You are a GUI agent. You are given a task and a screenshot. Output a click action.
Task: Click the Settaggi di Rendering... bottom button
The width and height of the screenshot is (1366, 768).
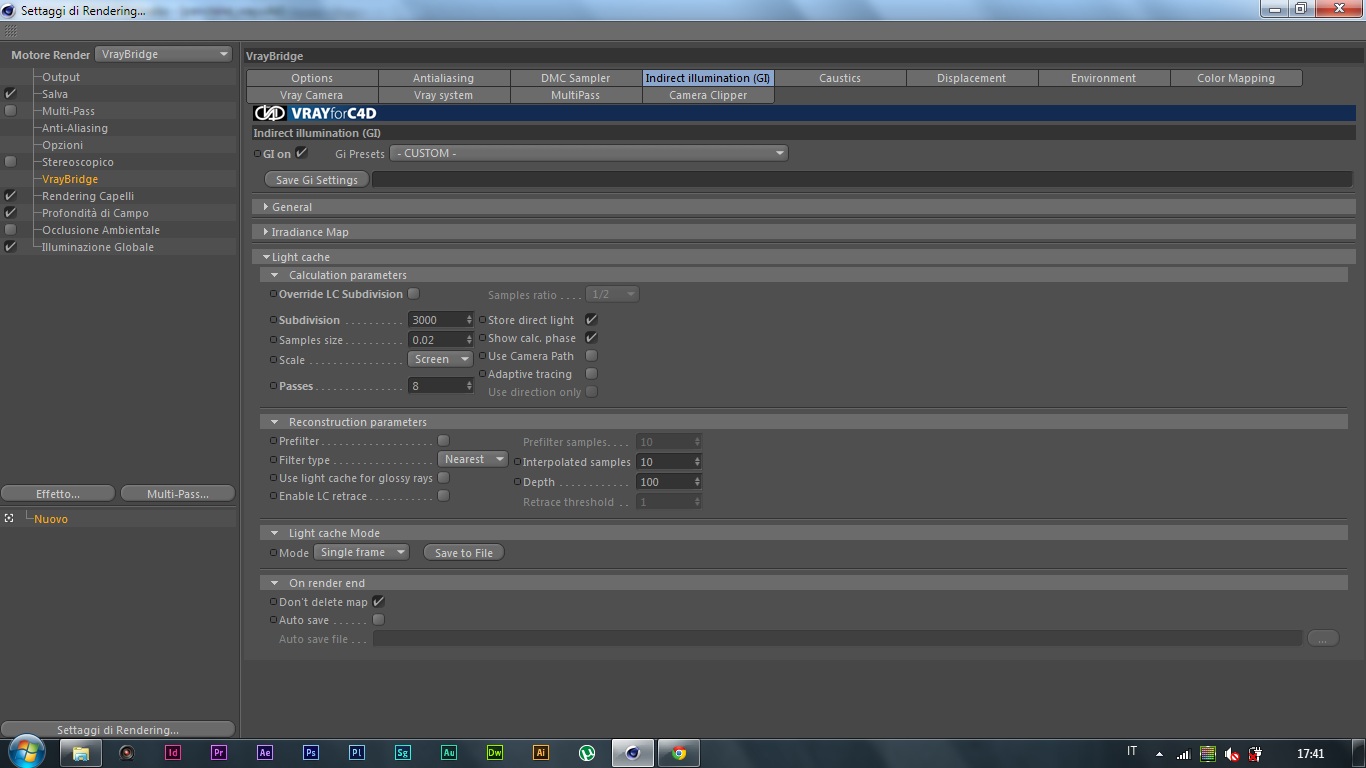(x=118, y=730)
